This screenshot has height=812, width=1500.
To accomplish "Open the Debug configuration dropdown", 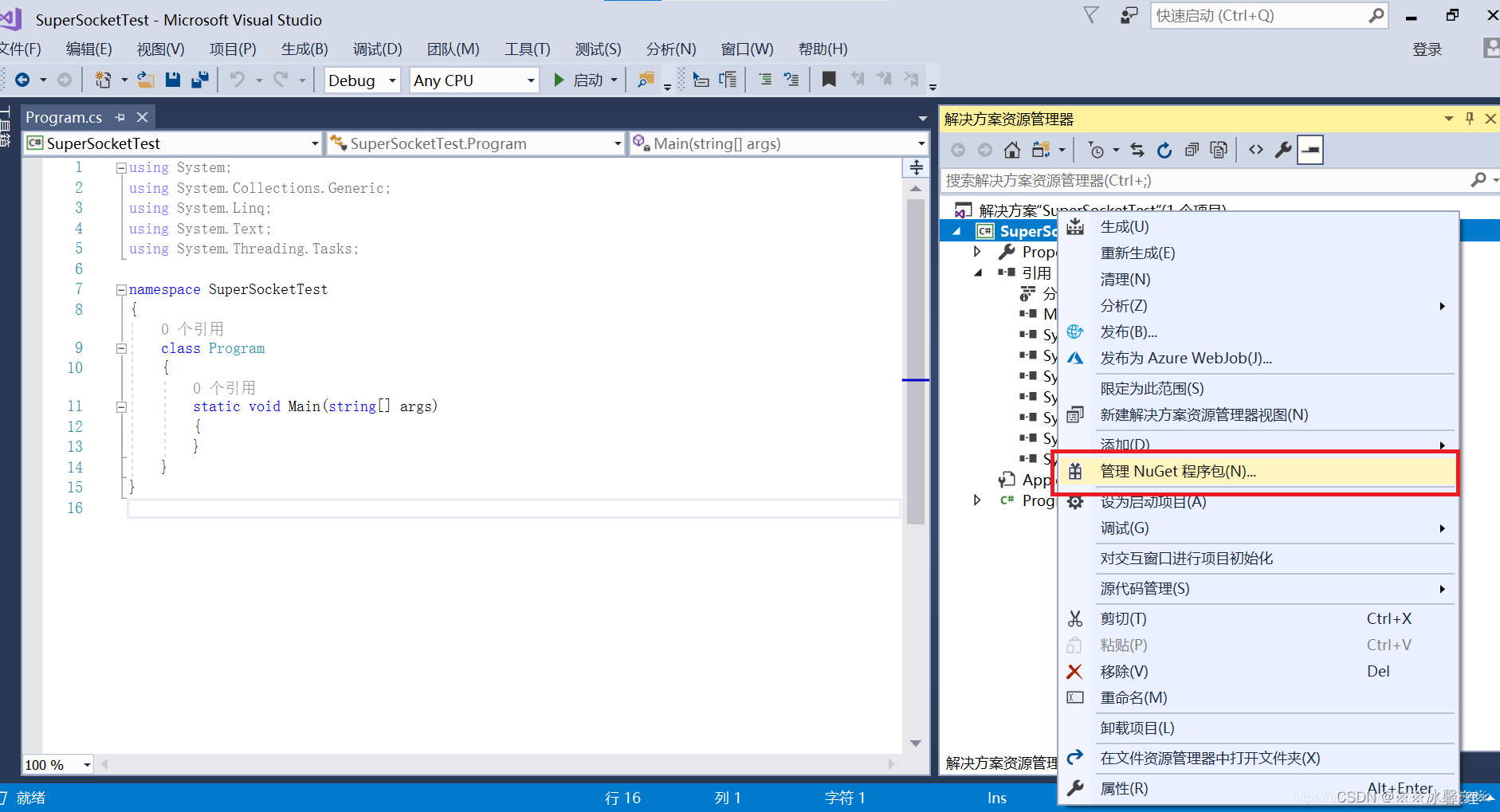I will 362,80.
